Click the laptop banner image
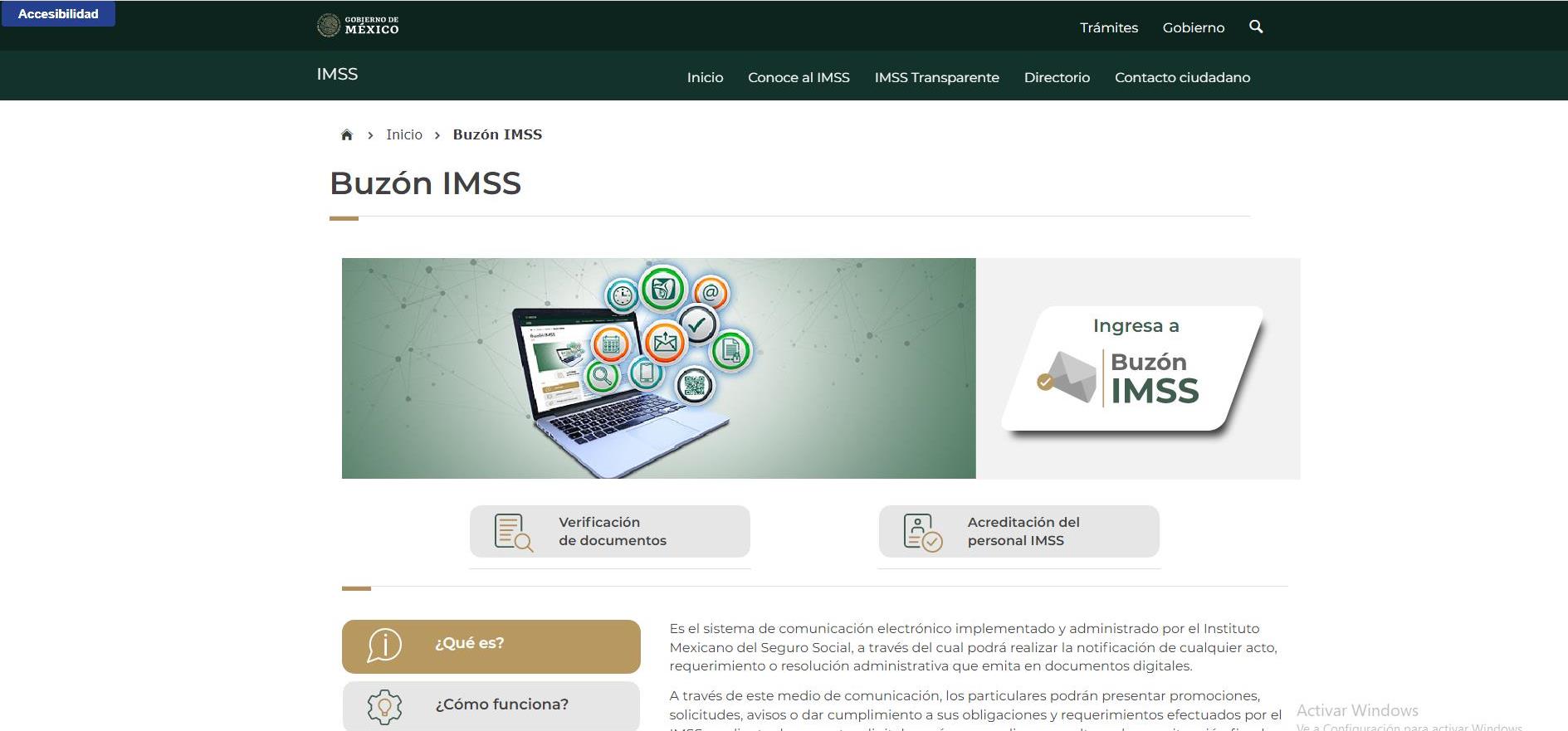 [658, 368]
